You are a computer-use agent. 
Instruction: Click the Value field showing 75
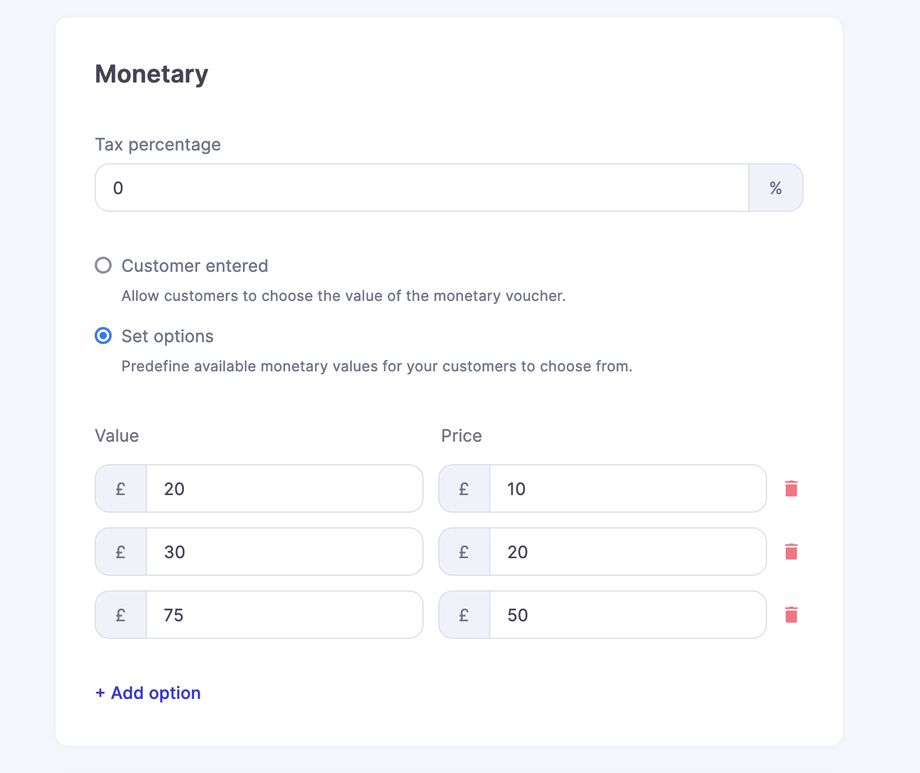pos(284,615)
